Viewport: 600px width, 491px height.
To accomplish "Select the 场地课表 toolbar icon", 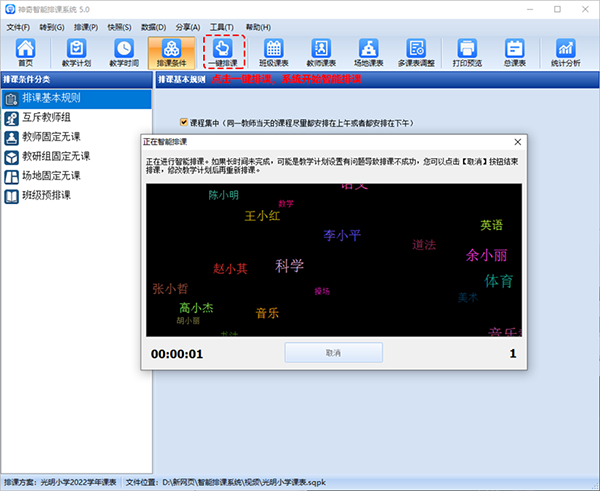I will coord(370,52).
